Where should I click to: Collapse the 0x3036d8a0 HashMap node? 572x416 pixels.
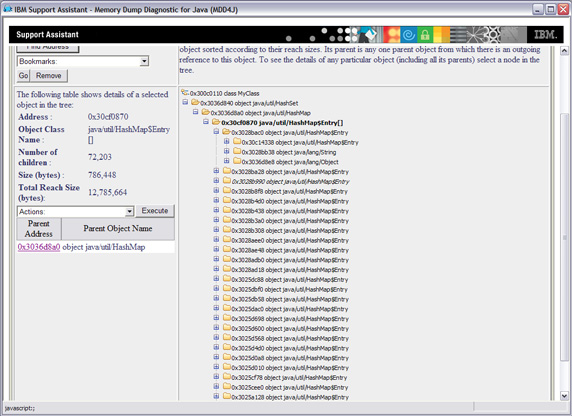(196, 112)
